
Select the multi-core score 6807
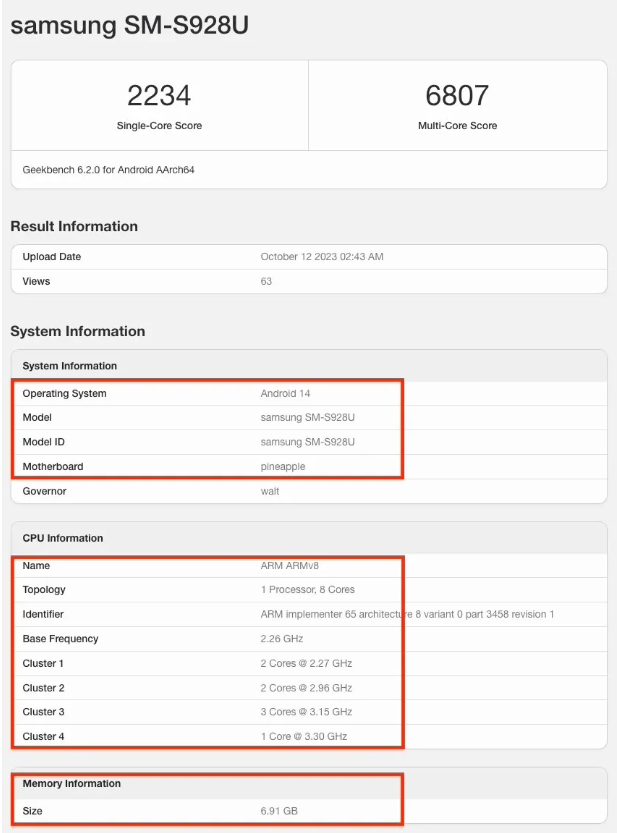tap(457, 96)
